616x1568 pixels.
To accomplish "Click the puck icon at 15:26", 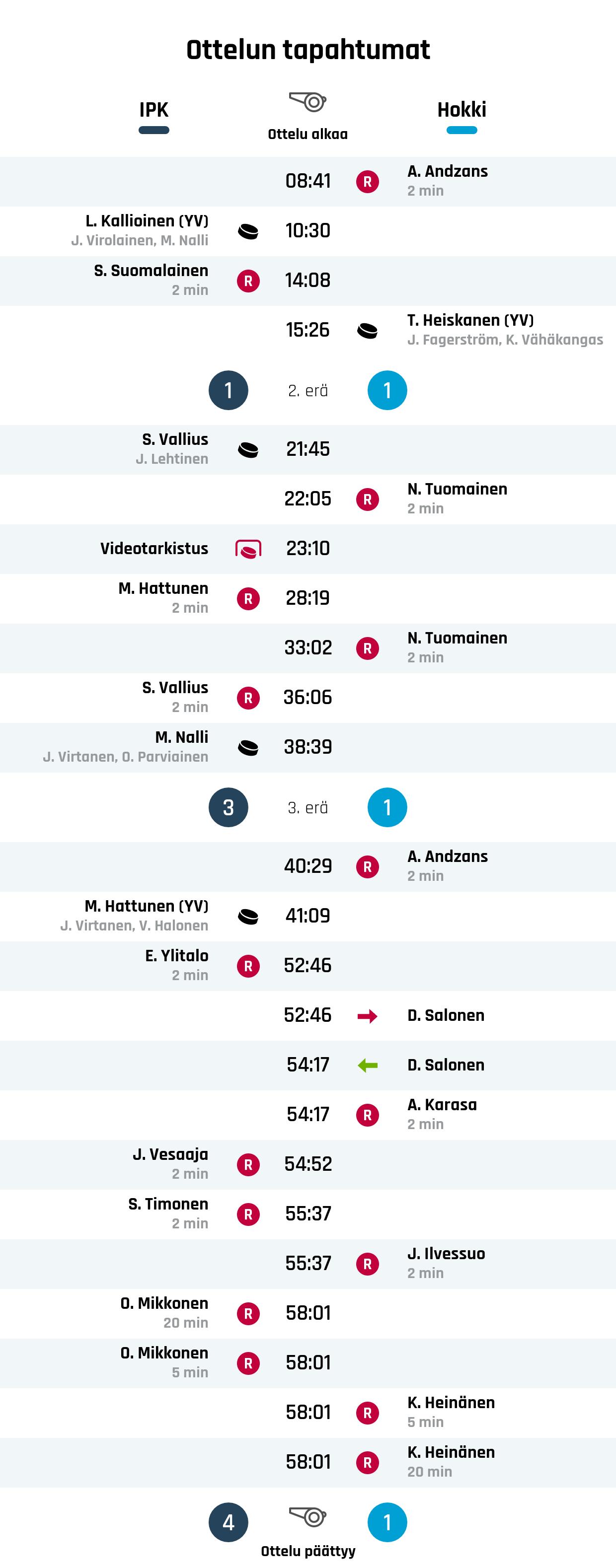I will 368,331.
